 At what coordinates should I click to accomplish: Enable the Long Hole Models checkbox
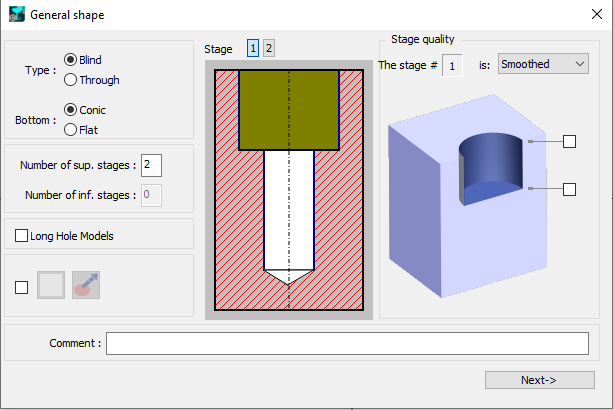click(22, 236)
